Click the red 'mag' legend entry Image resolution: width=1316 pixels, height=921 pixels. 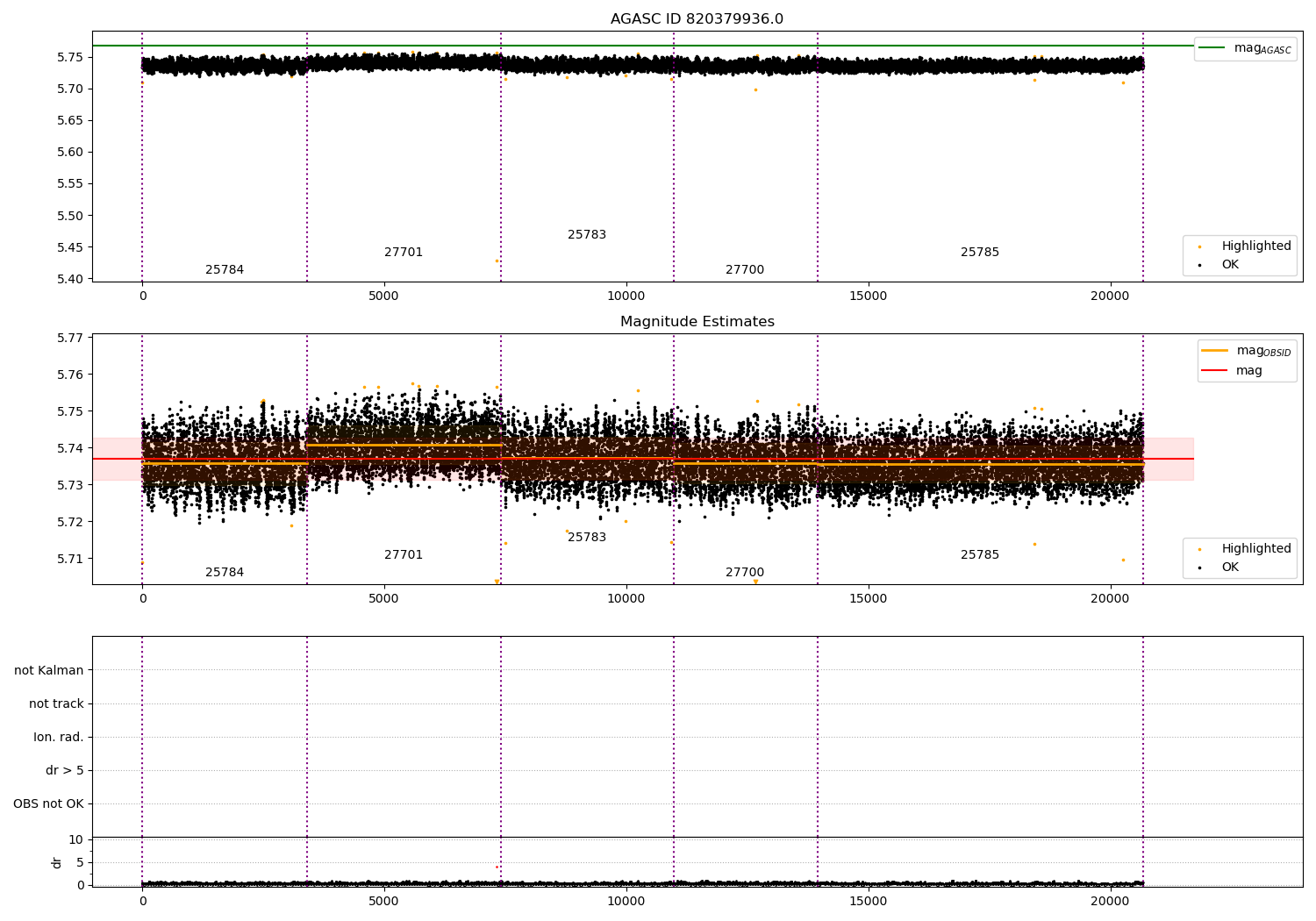pos(1232,370)
